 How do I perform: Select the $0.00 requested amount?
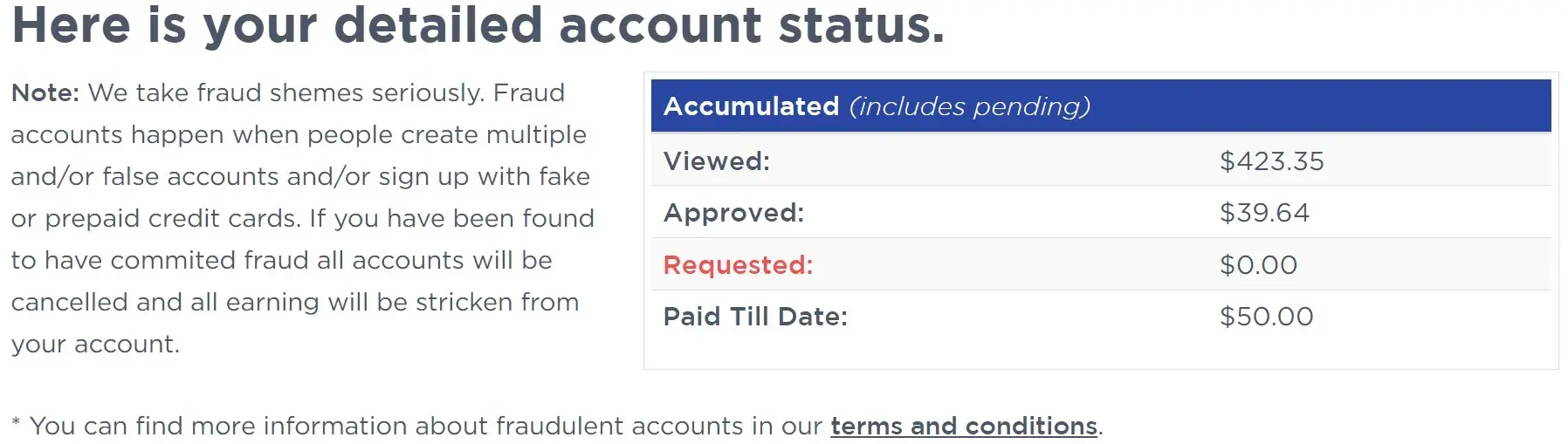1258,265
